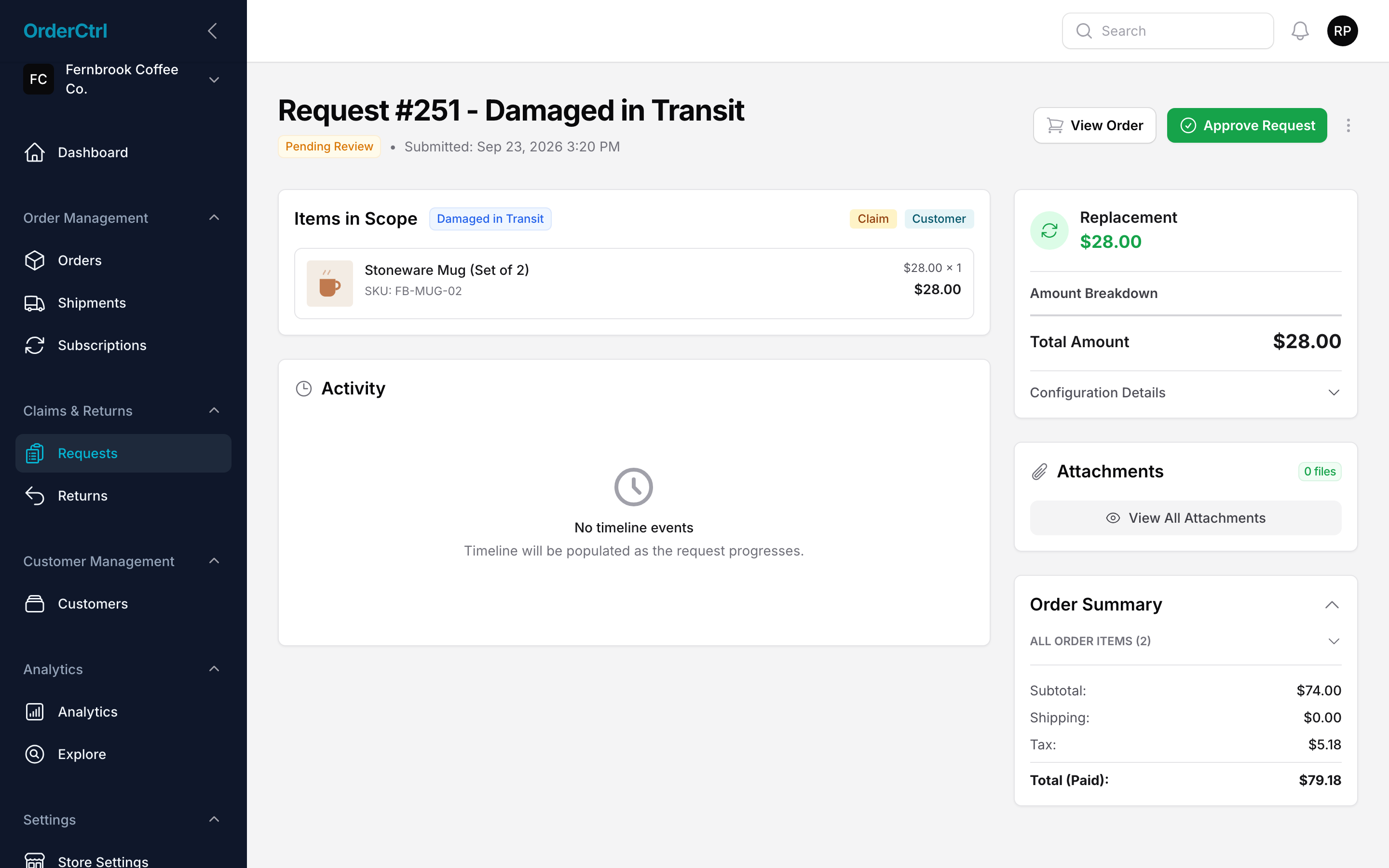Click the green Replacement cycle icon
1389x868 pixels.
point(1049,231)
